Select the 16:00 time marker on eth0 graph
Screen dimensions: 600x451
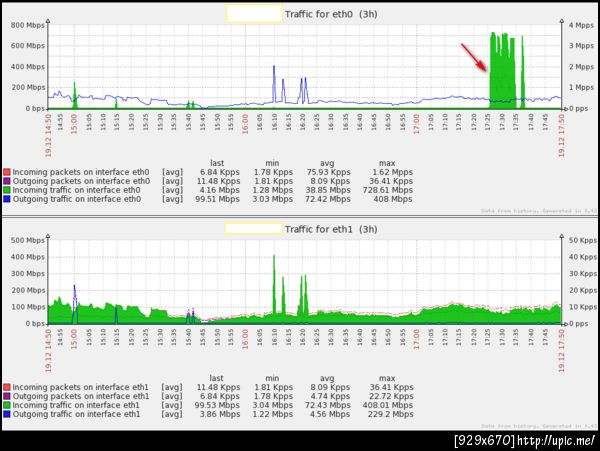click(x=245, y=124)
